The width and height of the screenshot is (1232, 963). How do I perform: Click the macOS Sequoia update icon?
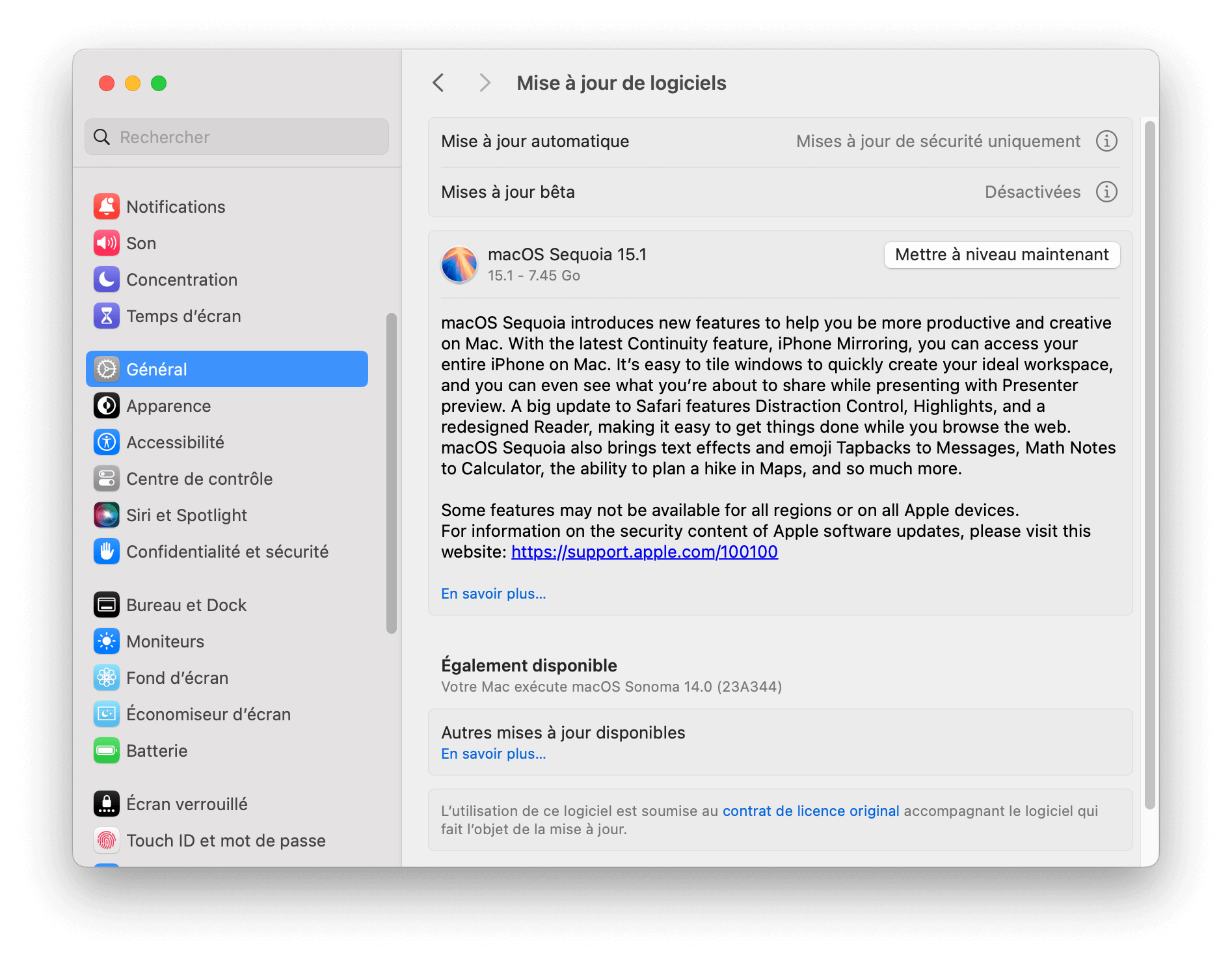[x=459, y=264]
